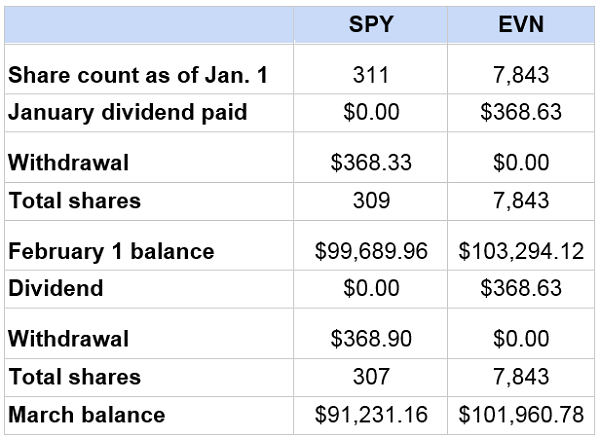Click the SPY share count 311
600x438 pixels.
tap(370, 75)
